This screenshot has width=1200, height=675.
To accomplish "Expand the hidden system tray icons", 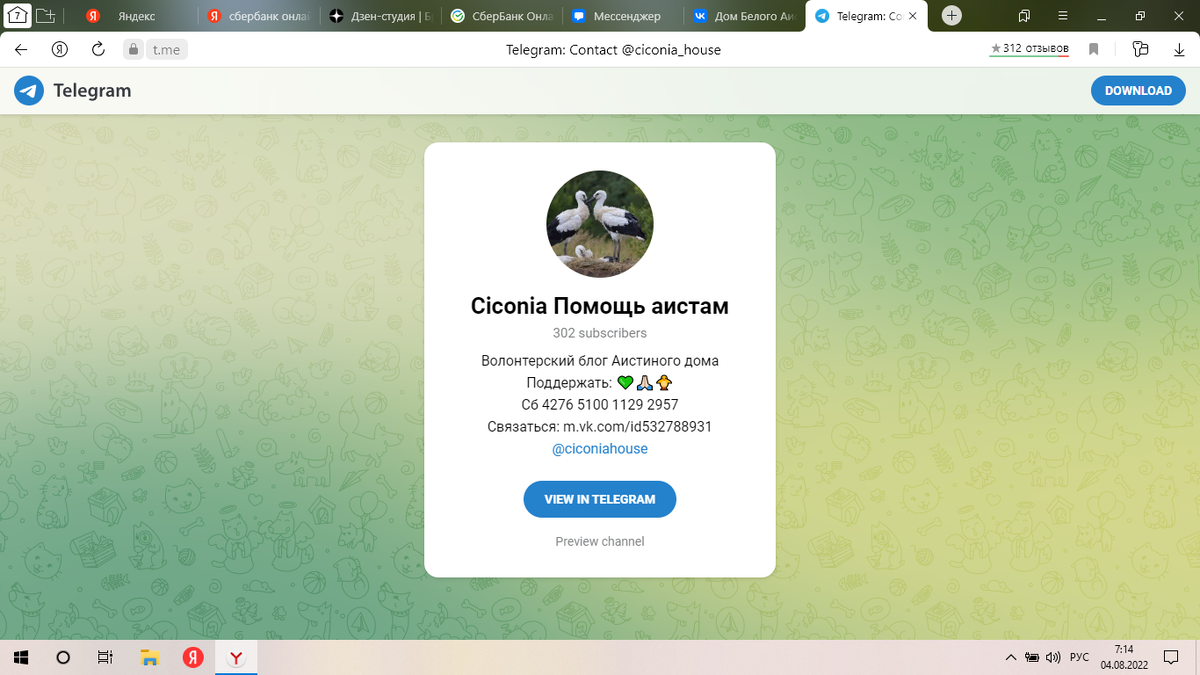I will [1010, 657].
